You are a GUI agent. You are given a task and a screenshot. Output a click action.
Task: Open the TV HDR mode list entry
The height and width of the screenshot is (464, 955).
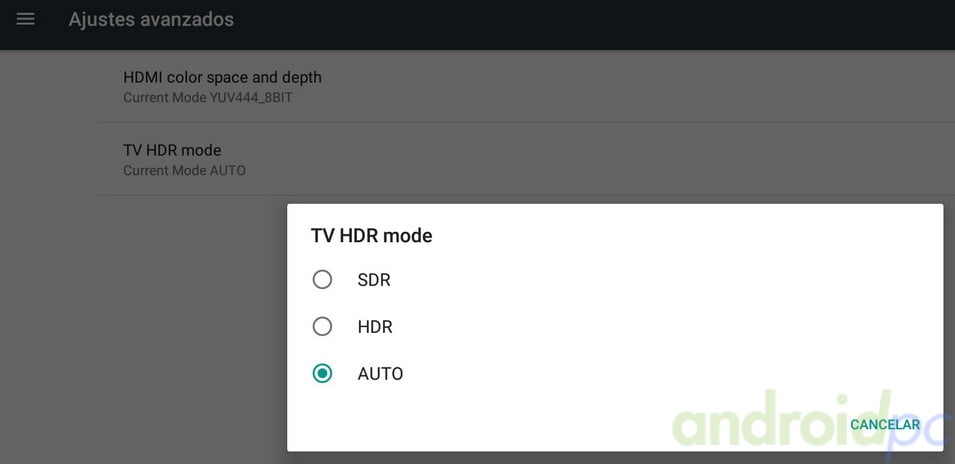point(527,159)
